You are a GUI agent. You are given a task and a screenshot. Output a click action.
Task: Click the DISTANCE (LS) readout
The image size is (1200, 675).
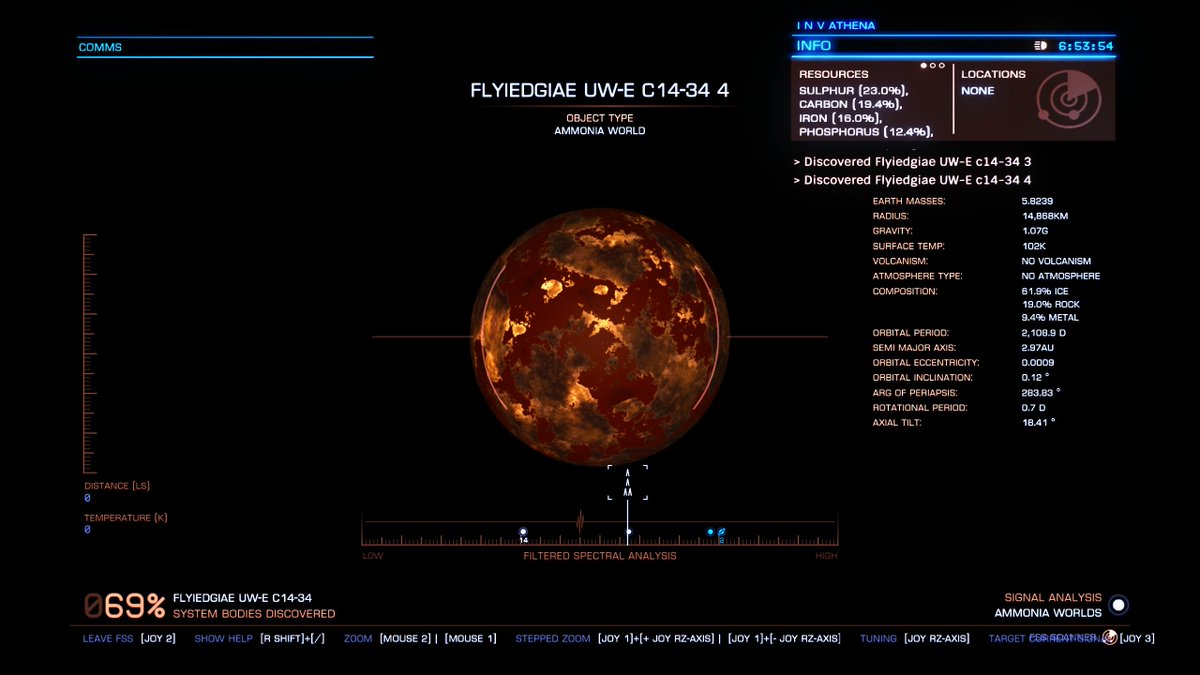click(x=117, y=492)
